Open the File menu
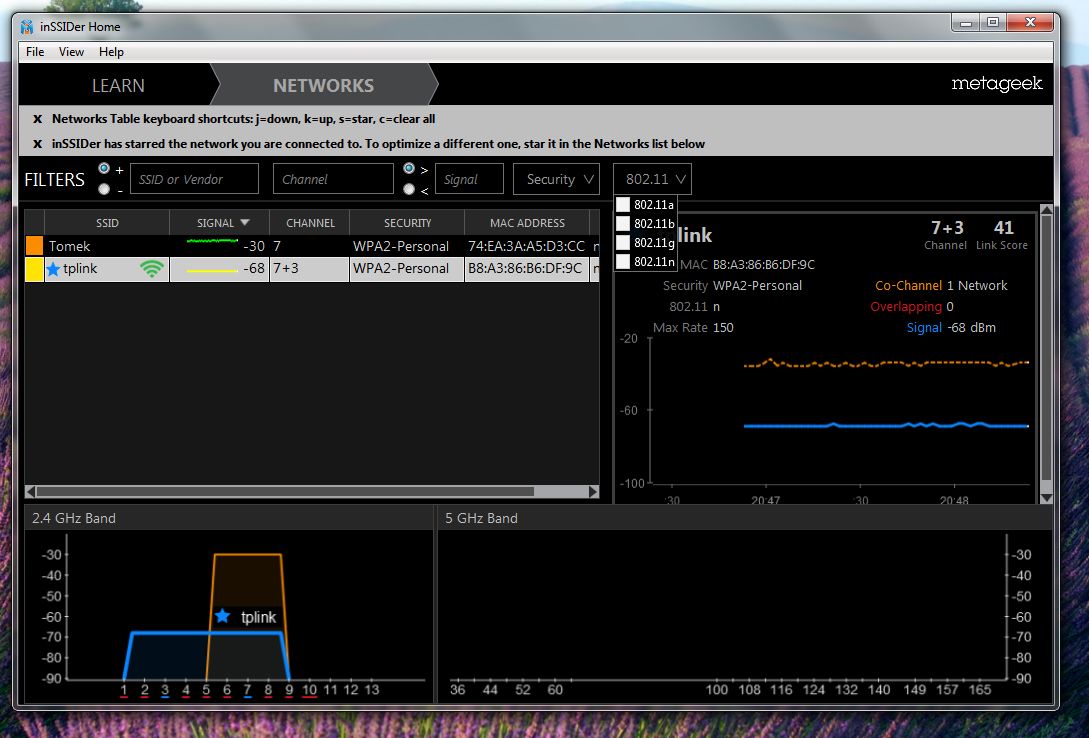This screenshot has height=738, width=1089. pyautogui.click(x=35, y=52)
